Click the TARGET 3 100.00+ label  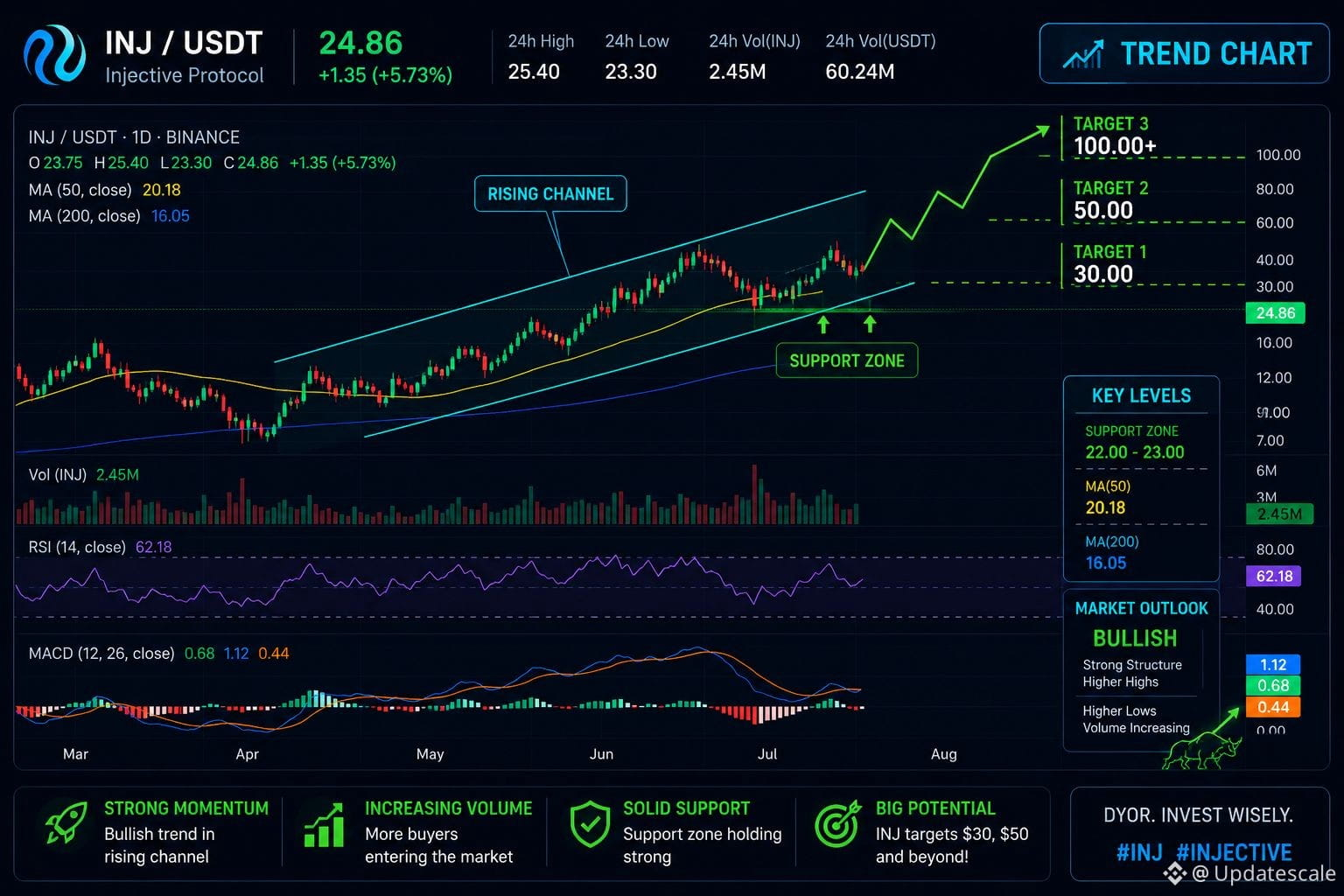tap(1115, 136)
